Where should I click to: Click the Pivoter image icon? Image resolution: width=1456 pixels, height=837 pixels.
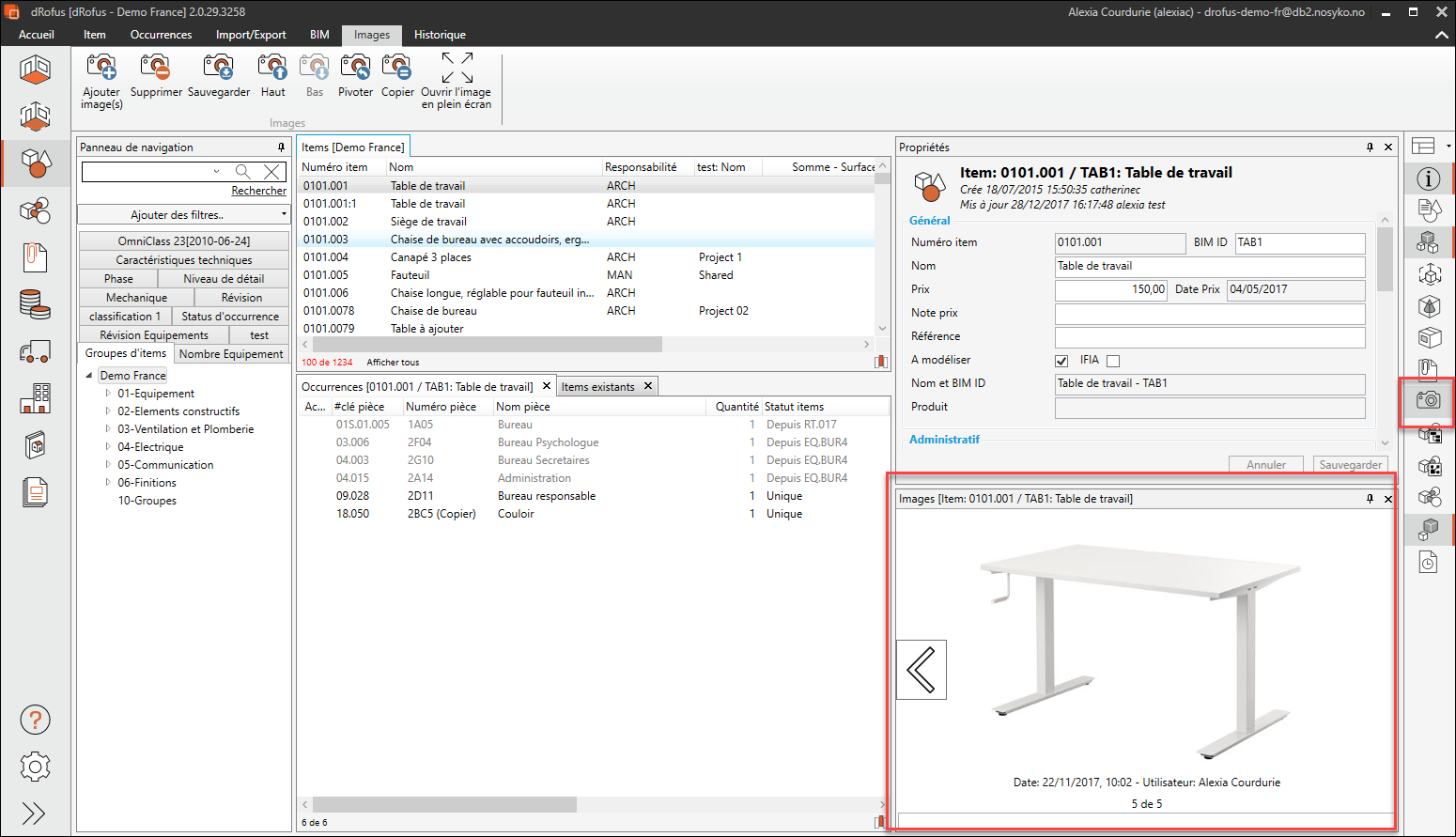click(355, 69)
